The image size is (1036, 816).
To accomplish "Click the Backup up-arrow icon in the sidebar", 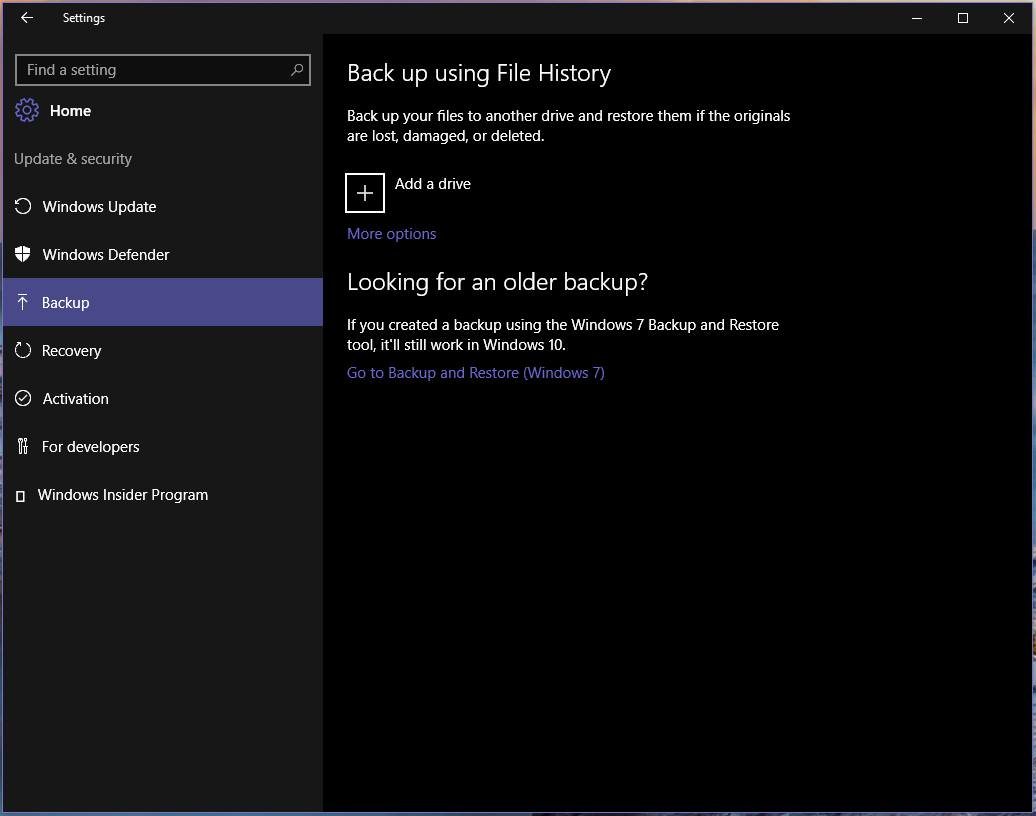I will tap(23, 303).
